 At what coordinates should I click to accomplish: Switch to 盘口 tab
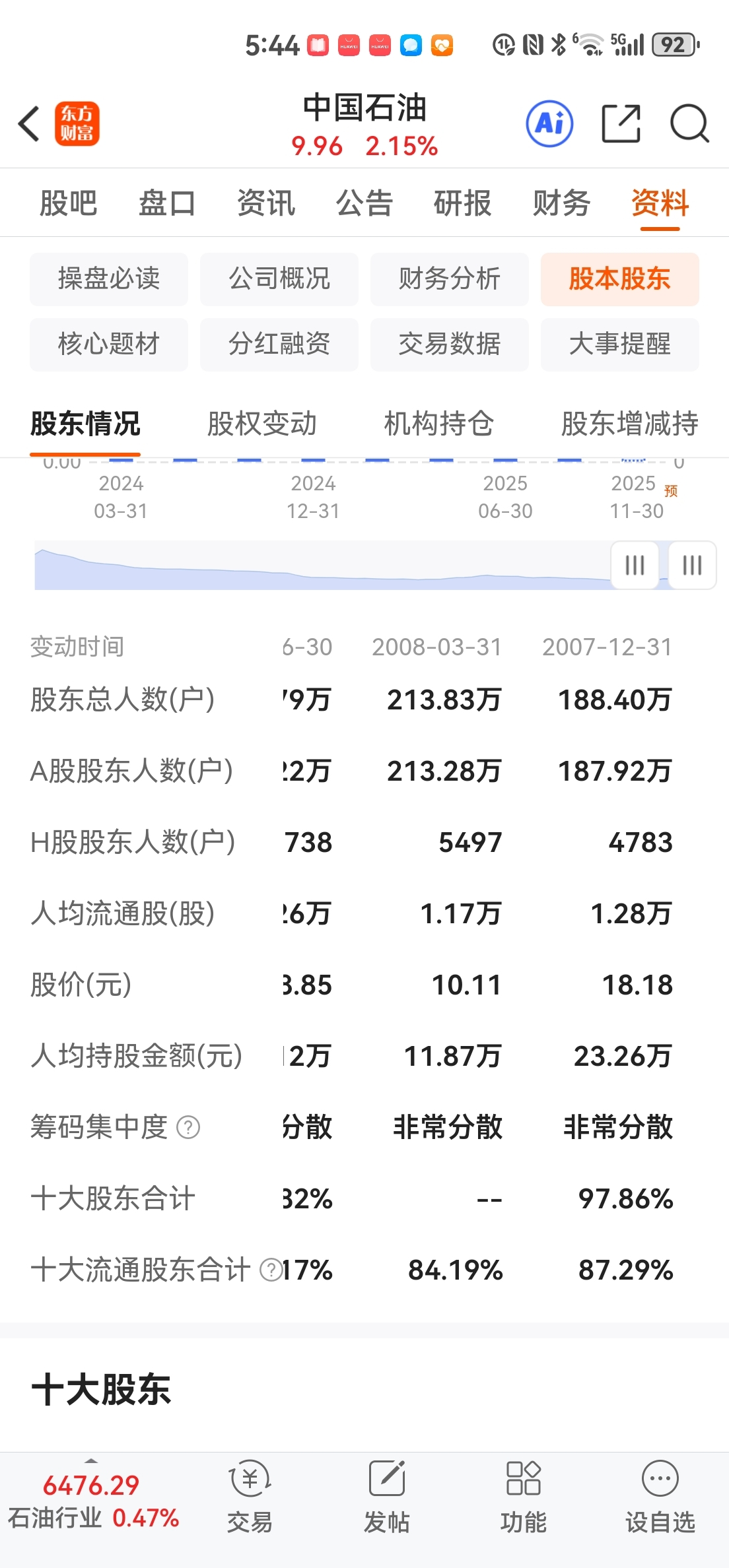pyautogui.click(x=166, y=203)
